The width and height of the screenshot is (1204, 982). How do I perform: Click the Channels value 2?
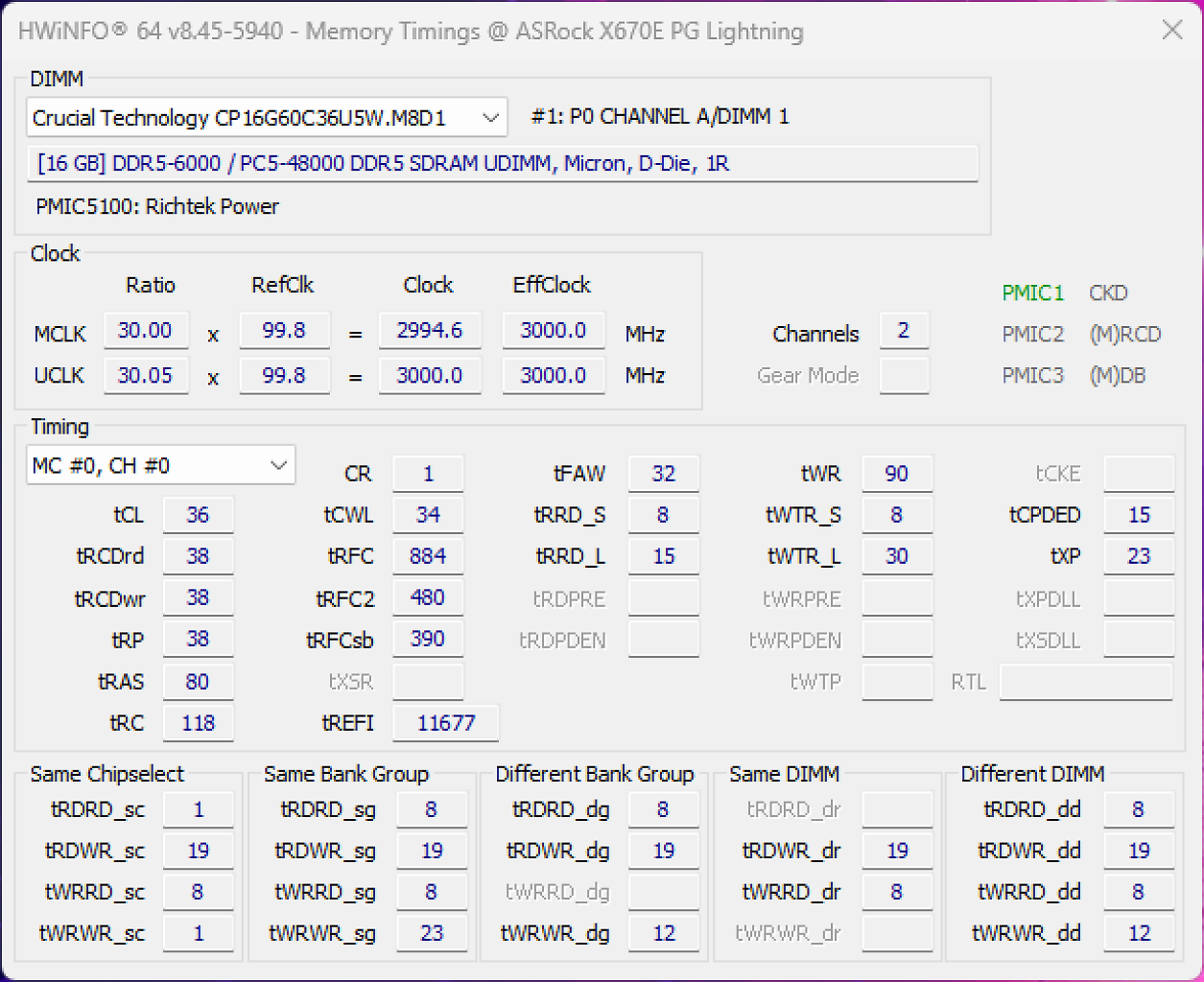[904, 331]
